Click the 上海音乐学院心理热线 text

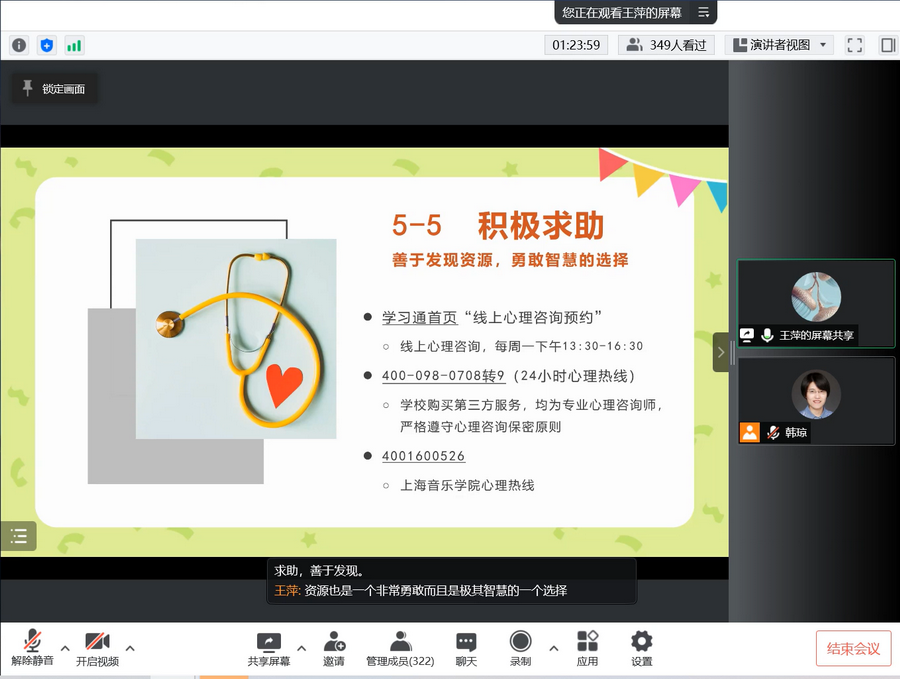coord(467,486)
